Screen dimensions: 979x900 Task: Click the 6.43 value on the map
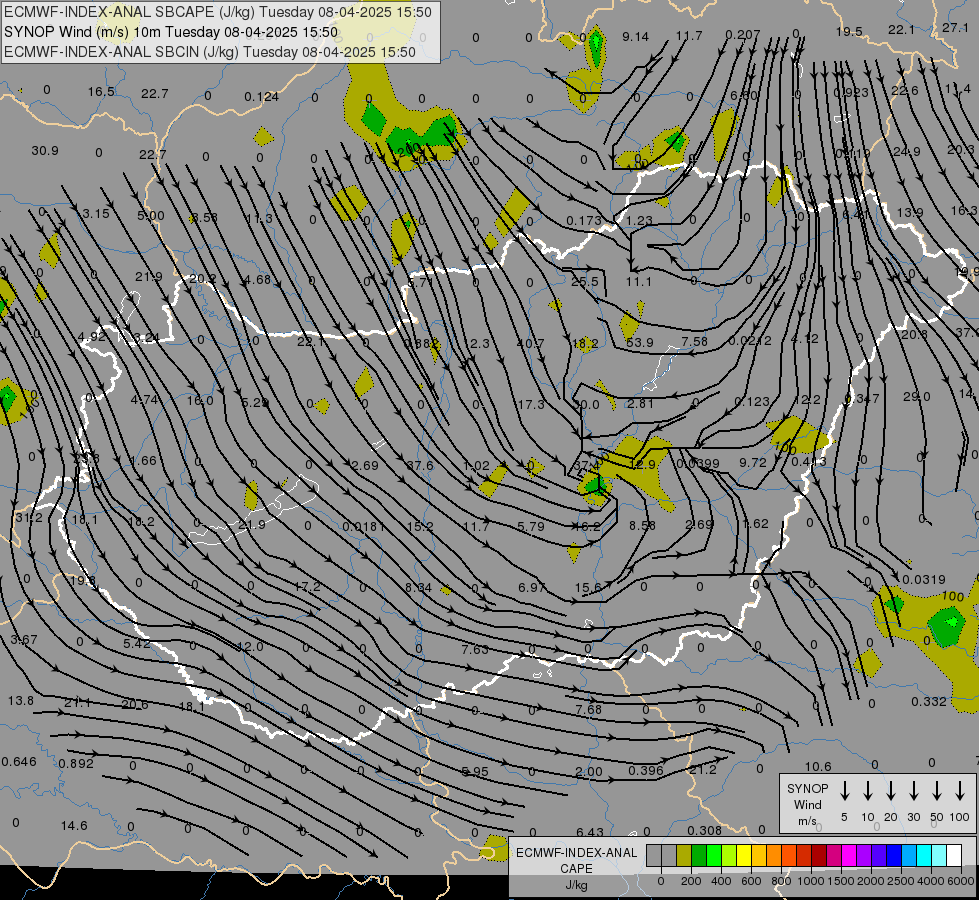click(589, 833)
